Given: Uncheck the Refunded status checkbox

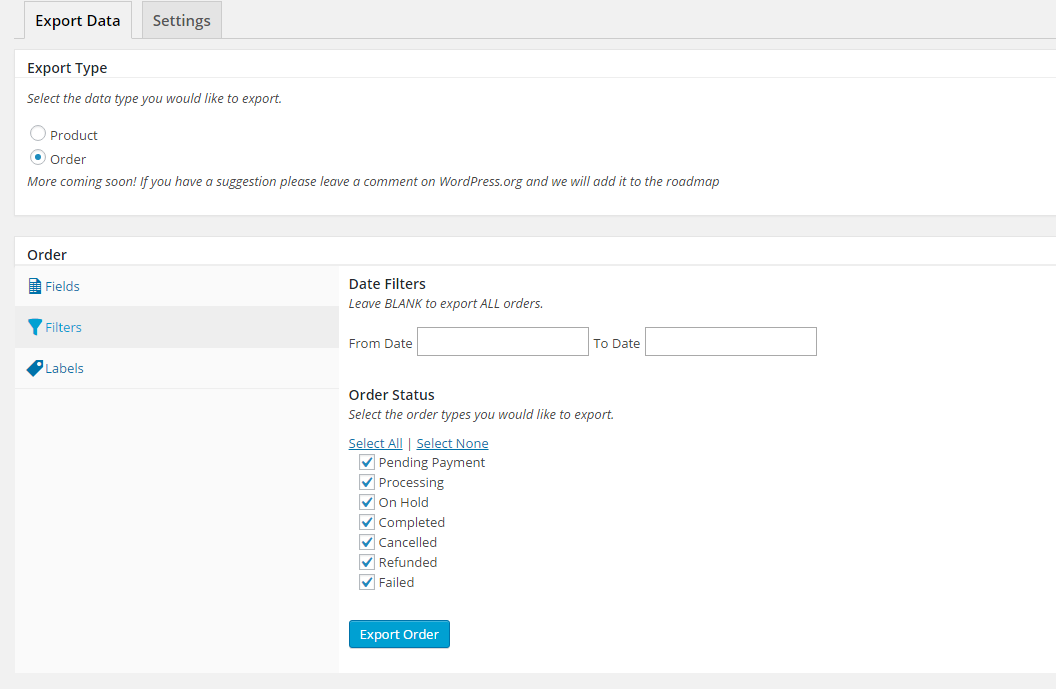Looking at the screenshot, I should click(367, 562).
